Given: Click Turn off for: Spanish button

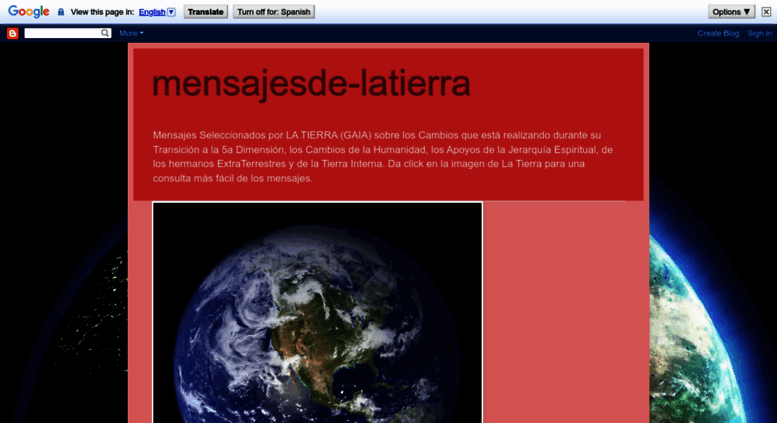Looking at the screenshot, I should [x=274, y=12].
